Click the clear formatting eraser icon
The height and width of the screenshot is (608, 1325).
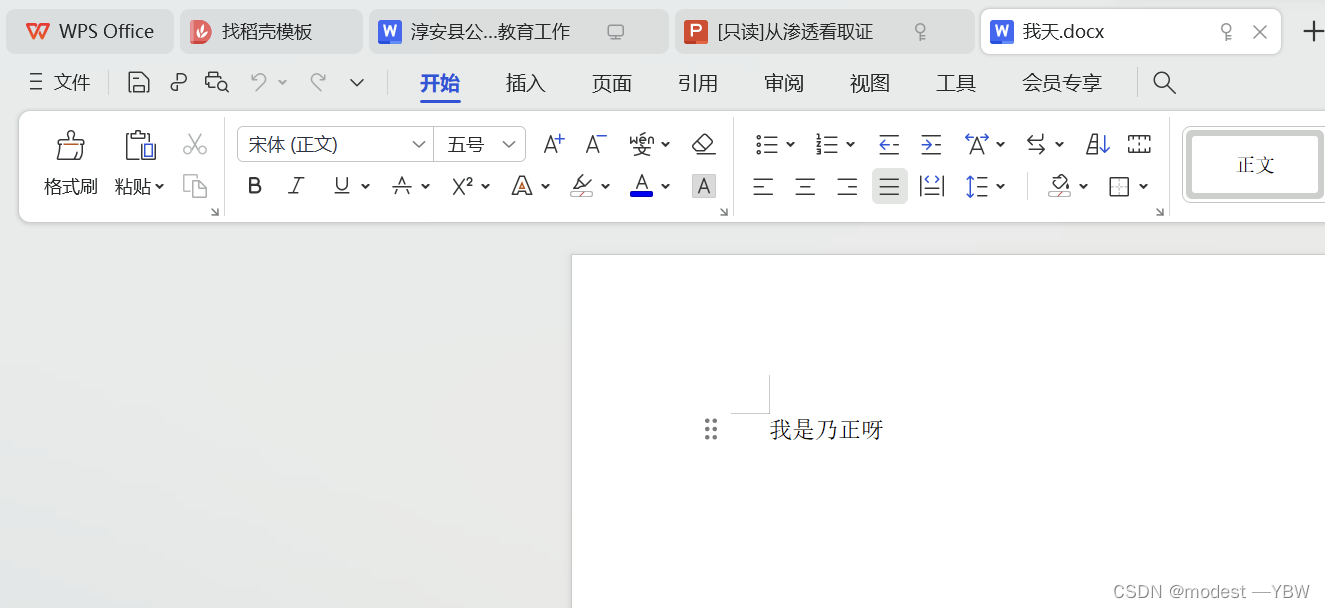coord(704,144)
